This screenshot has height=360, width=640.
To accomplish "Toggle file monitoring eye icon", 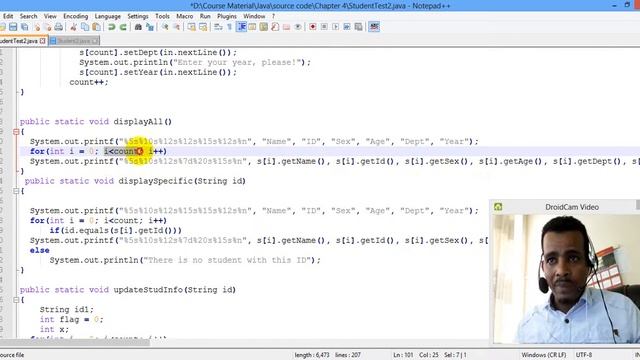I will [298, 27].
